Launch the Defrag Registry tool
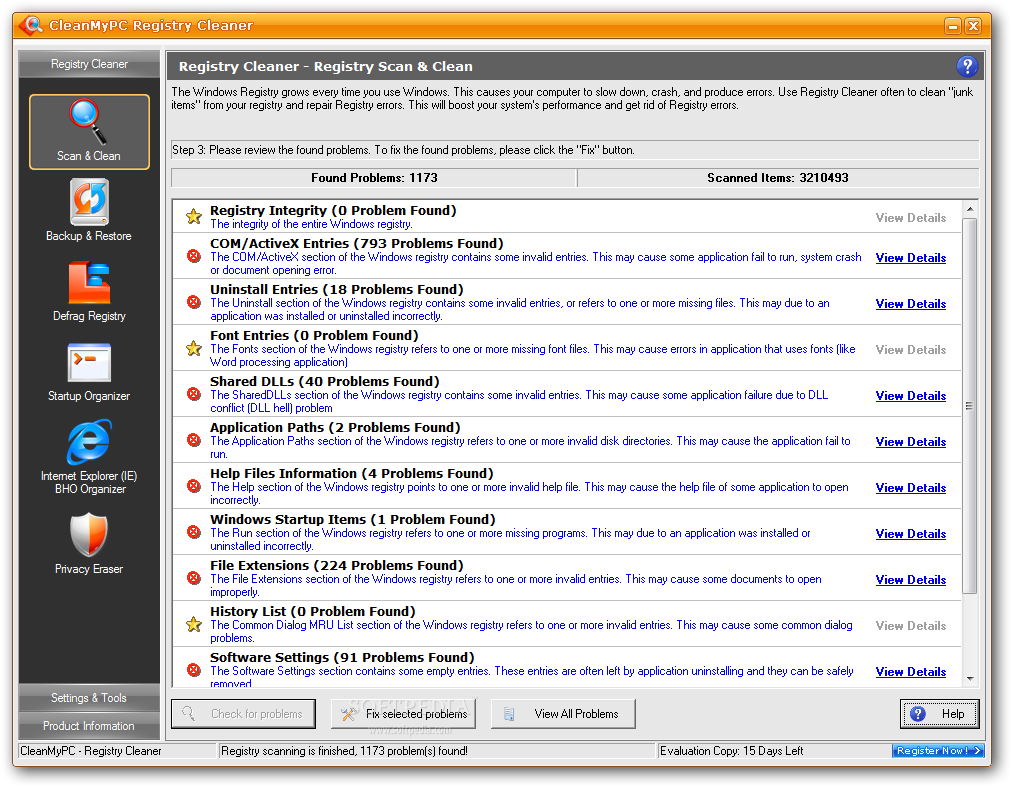1012x787 pixels. point(89,291)
